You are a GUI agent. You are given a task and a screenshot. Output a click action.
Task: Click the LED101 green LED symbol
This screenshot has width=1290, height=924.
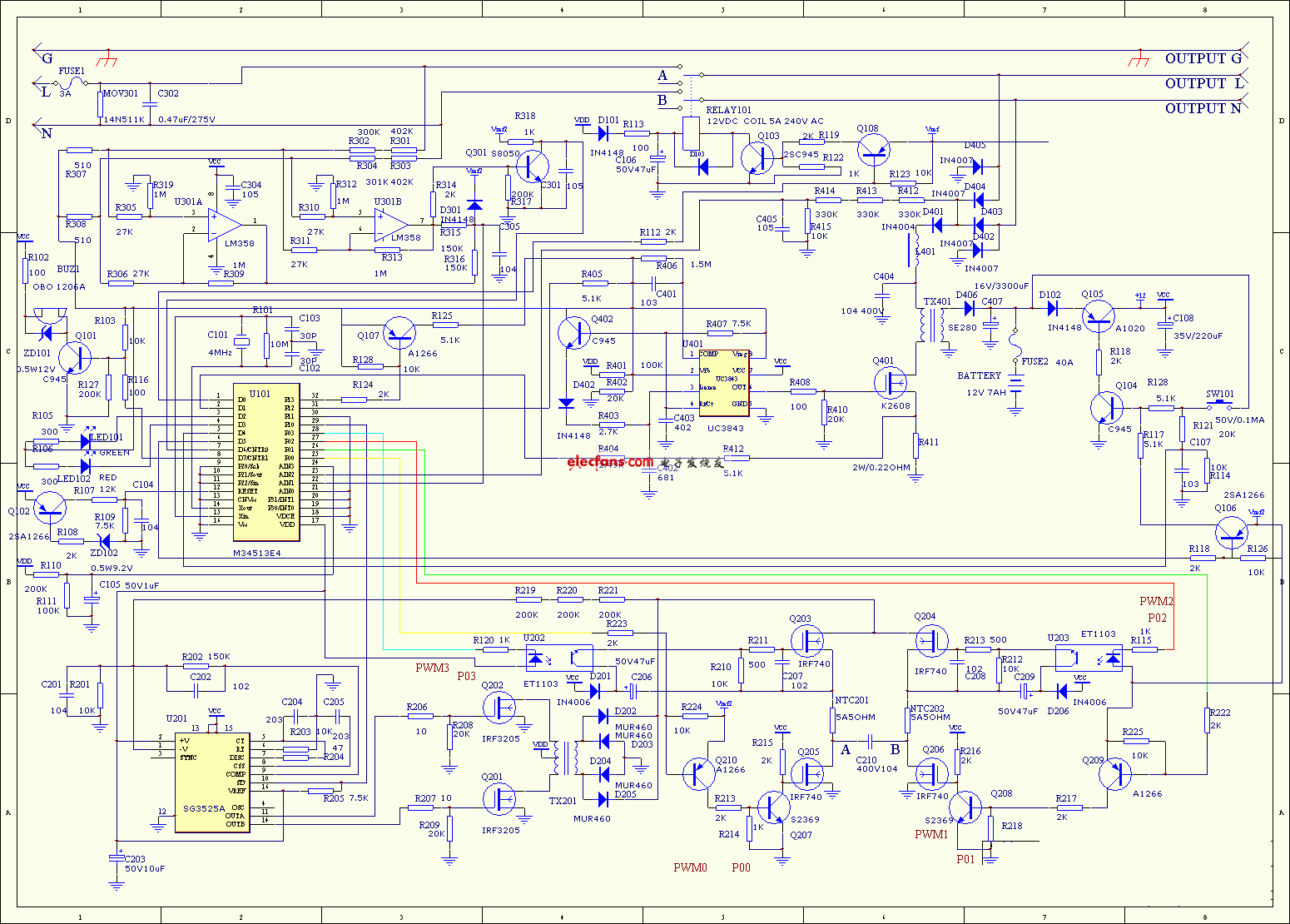click(86, 440)
